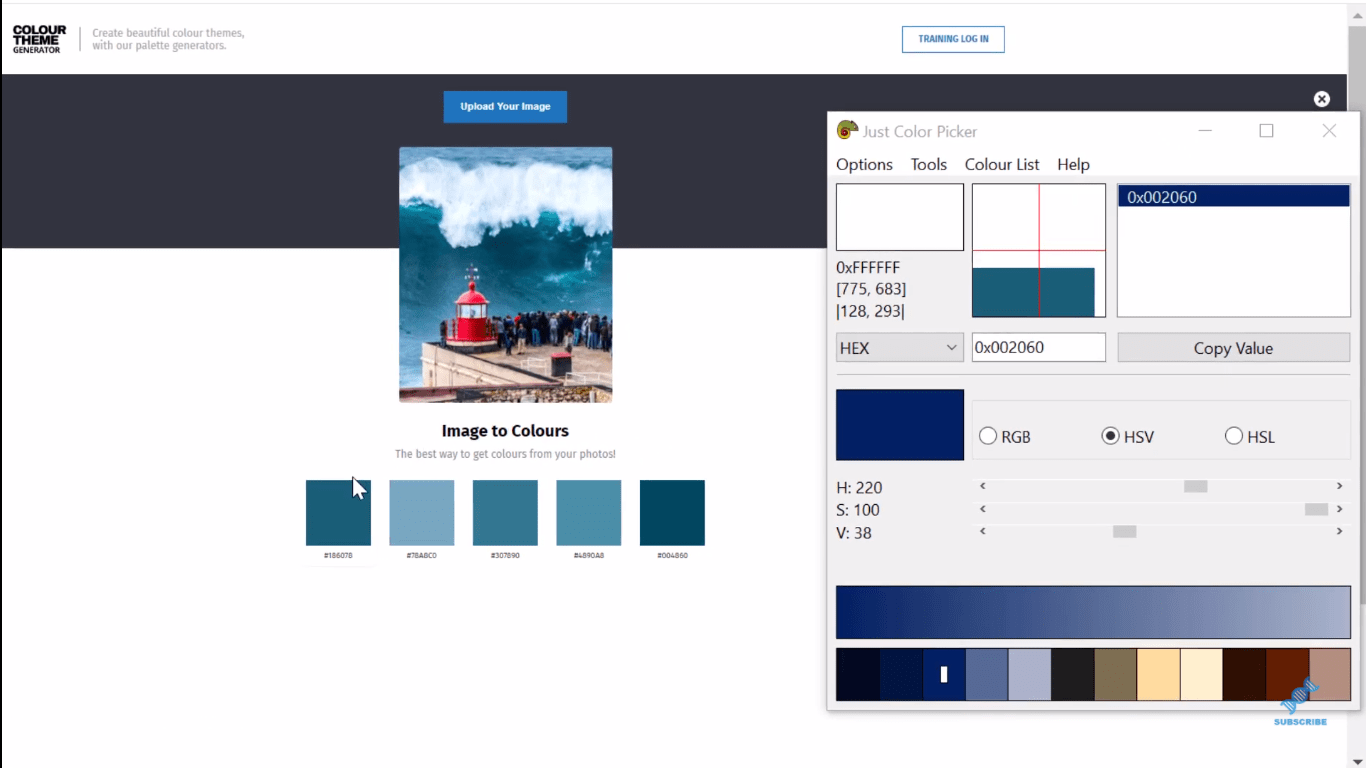Click the right arrow of the V slider
This screenshot has width=1366, height=768.
pyautogui.click(x=1340, y=531)
